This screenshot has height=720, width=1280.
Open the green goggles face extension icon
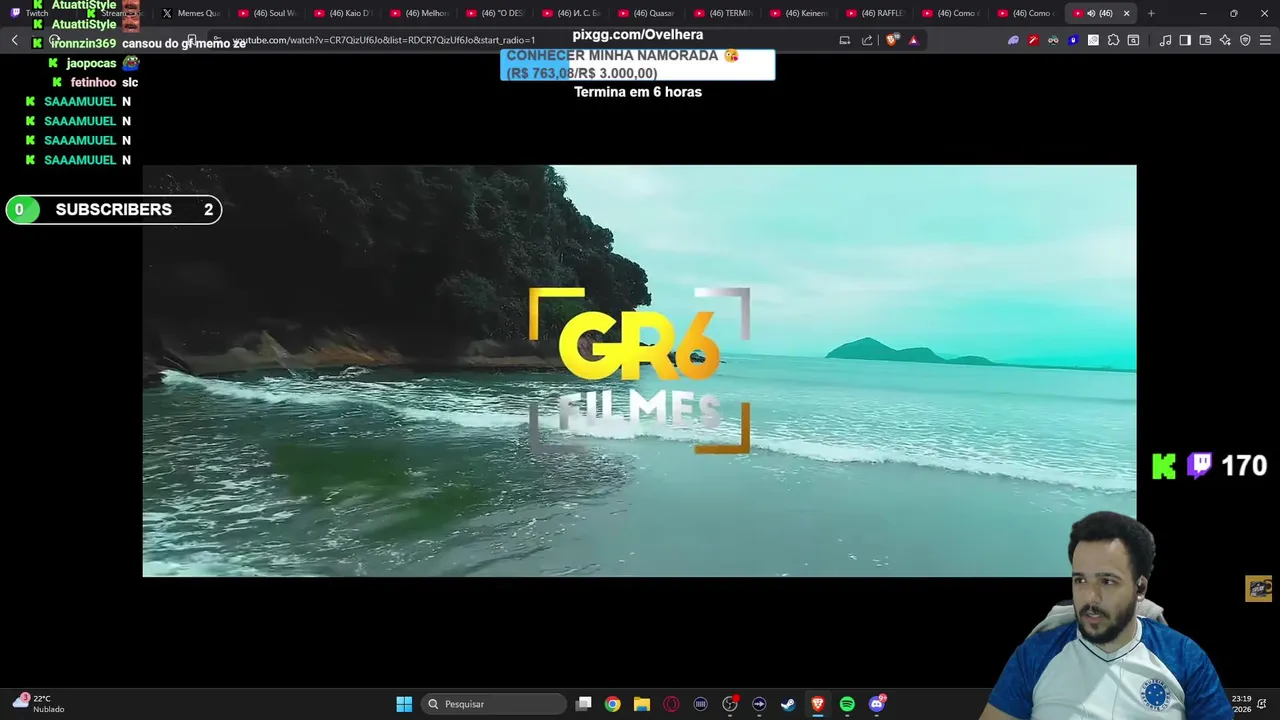point(1053,40)
